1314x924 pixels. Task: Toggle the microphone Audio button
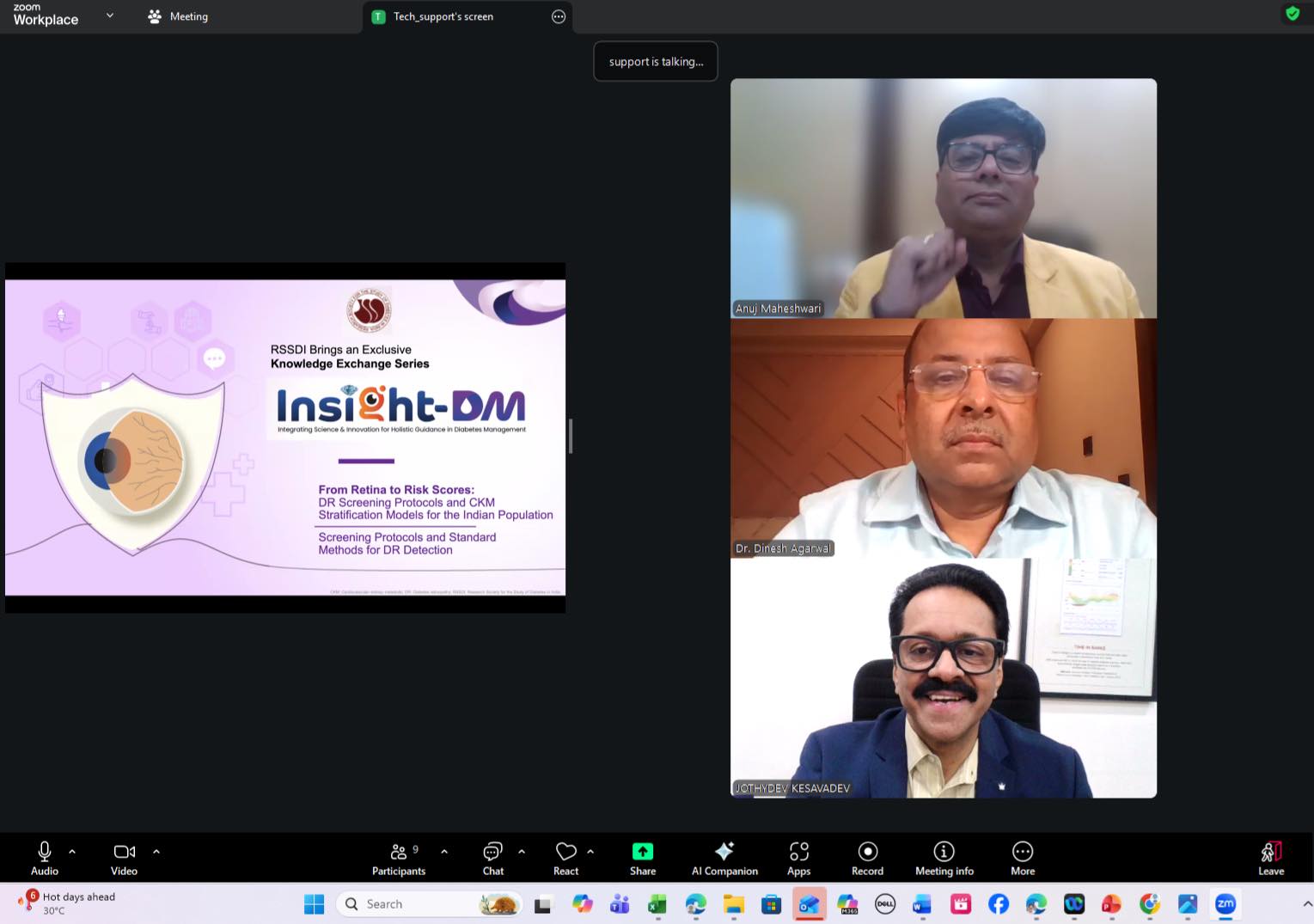[45, 858]
